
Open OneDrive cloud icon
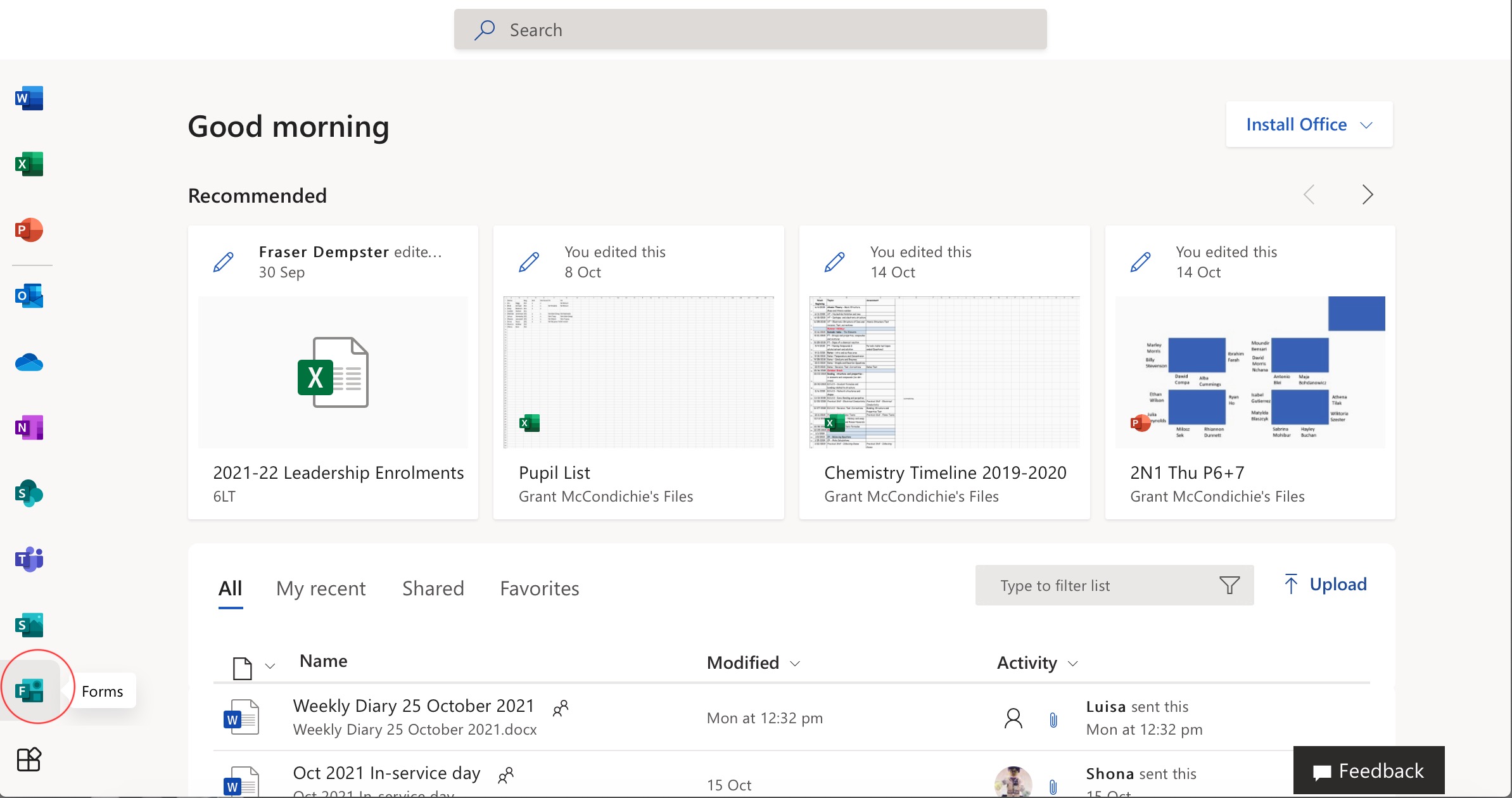coord(29,363)
